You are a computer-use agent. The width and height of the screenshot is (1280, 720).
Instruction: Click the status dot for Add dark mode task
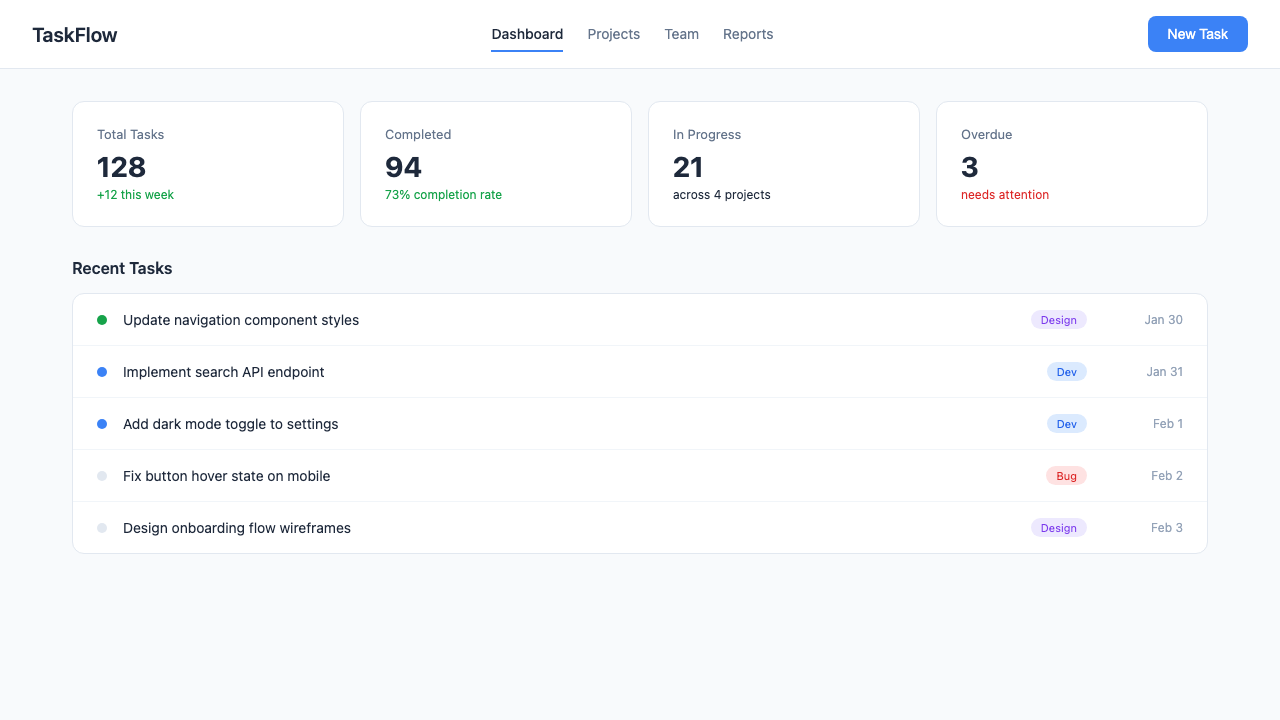102,424
